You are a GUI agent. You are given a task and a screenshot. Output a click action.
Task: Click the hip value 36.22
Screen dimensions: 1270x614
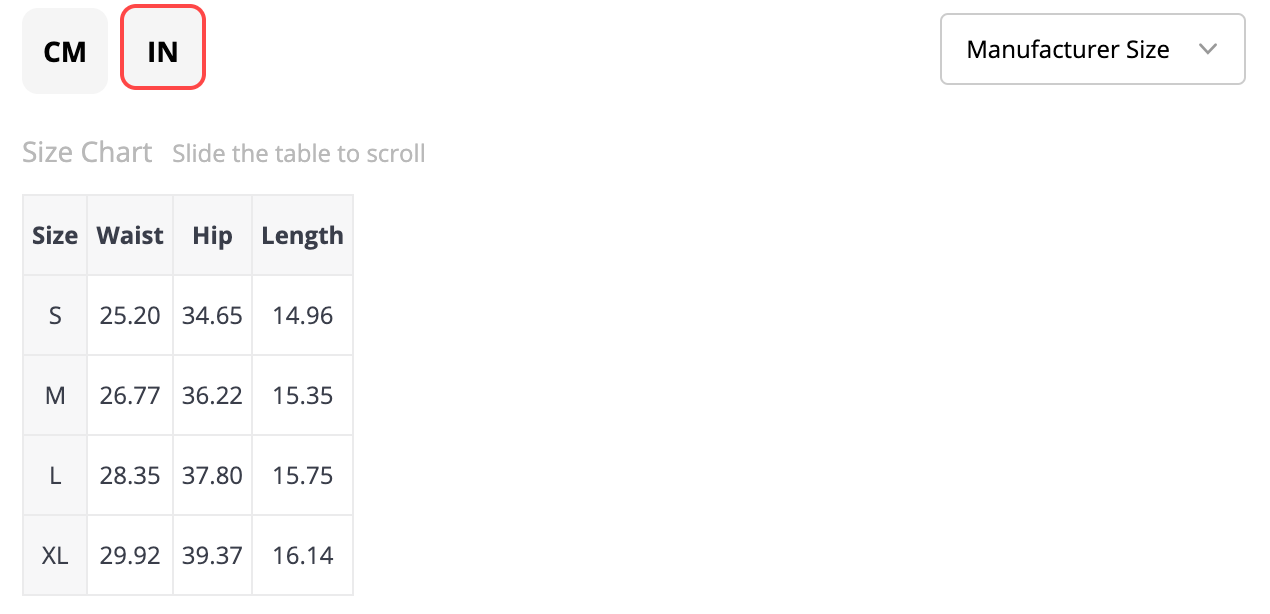coord(212,395)
